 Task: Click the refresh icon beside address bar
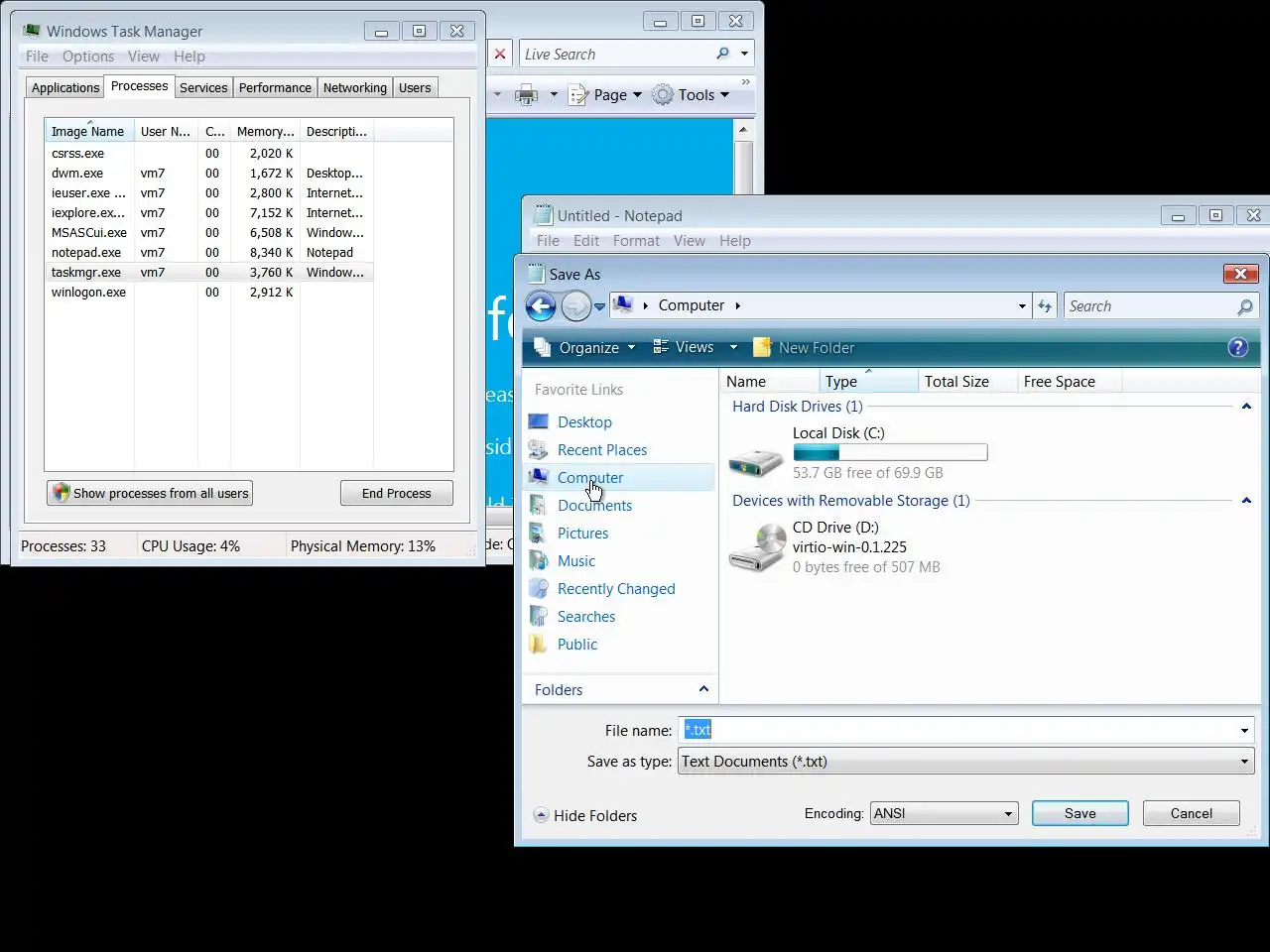tap(1045, 306)
